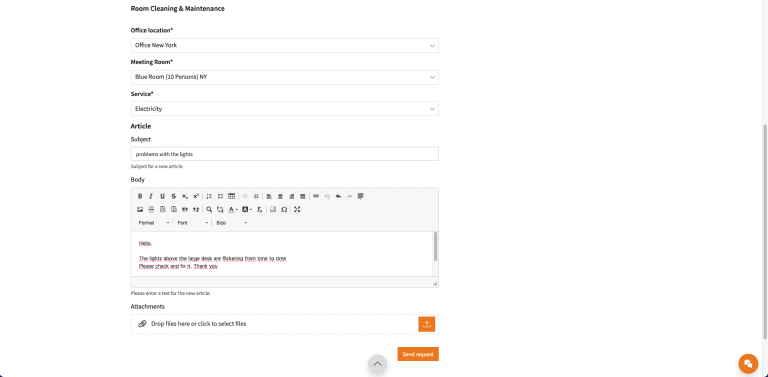Maximize the editor to fullscreen
The width and height of the screenshot is (768, 377).
pyautogui.click(x=297, y=210)
